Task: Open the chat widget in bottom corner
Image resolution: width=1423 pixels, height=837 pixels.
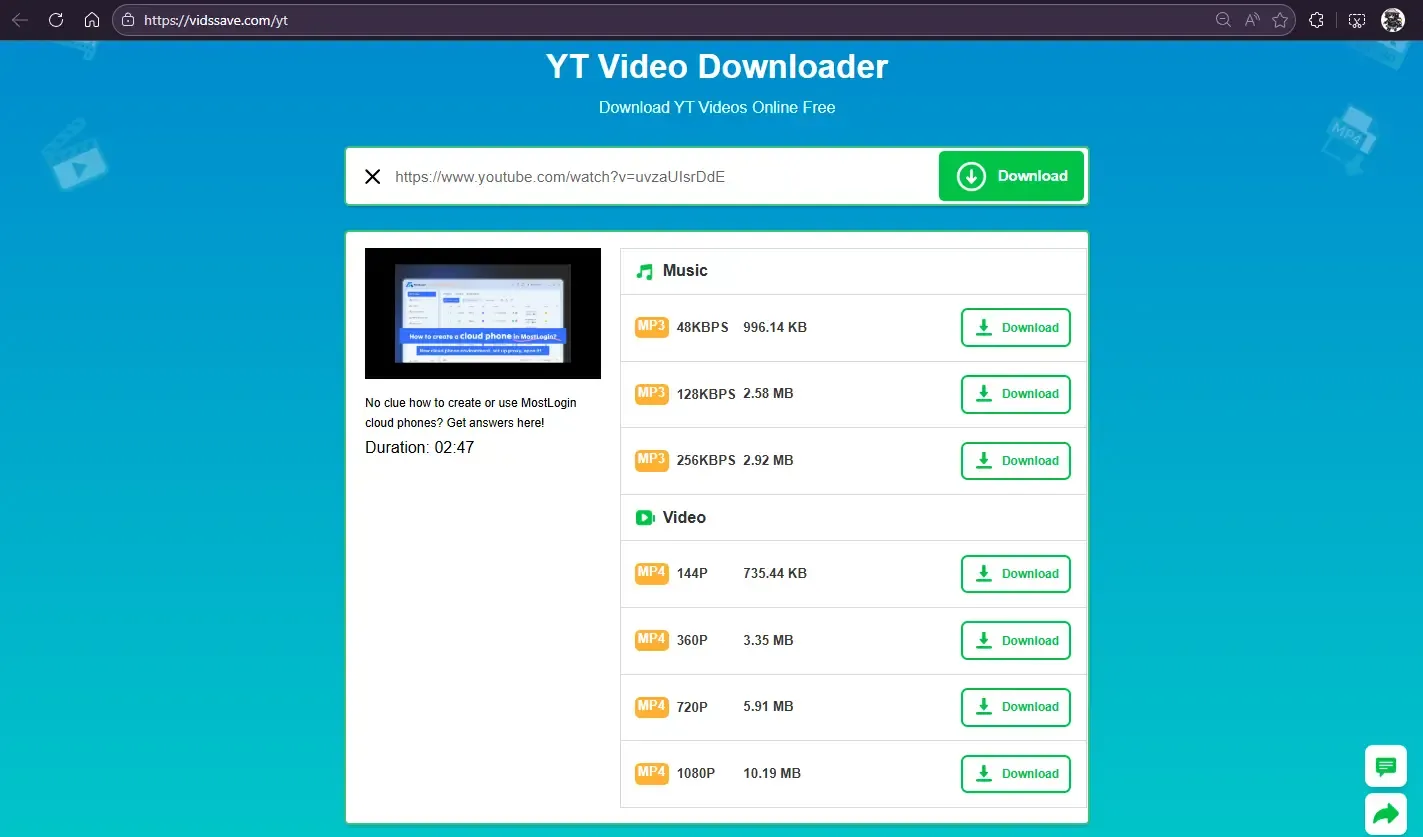Action: (1385, 766)
